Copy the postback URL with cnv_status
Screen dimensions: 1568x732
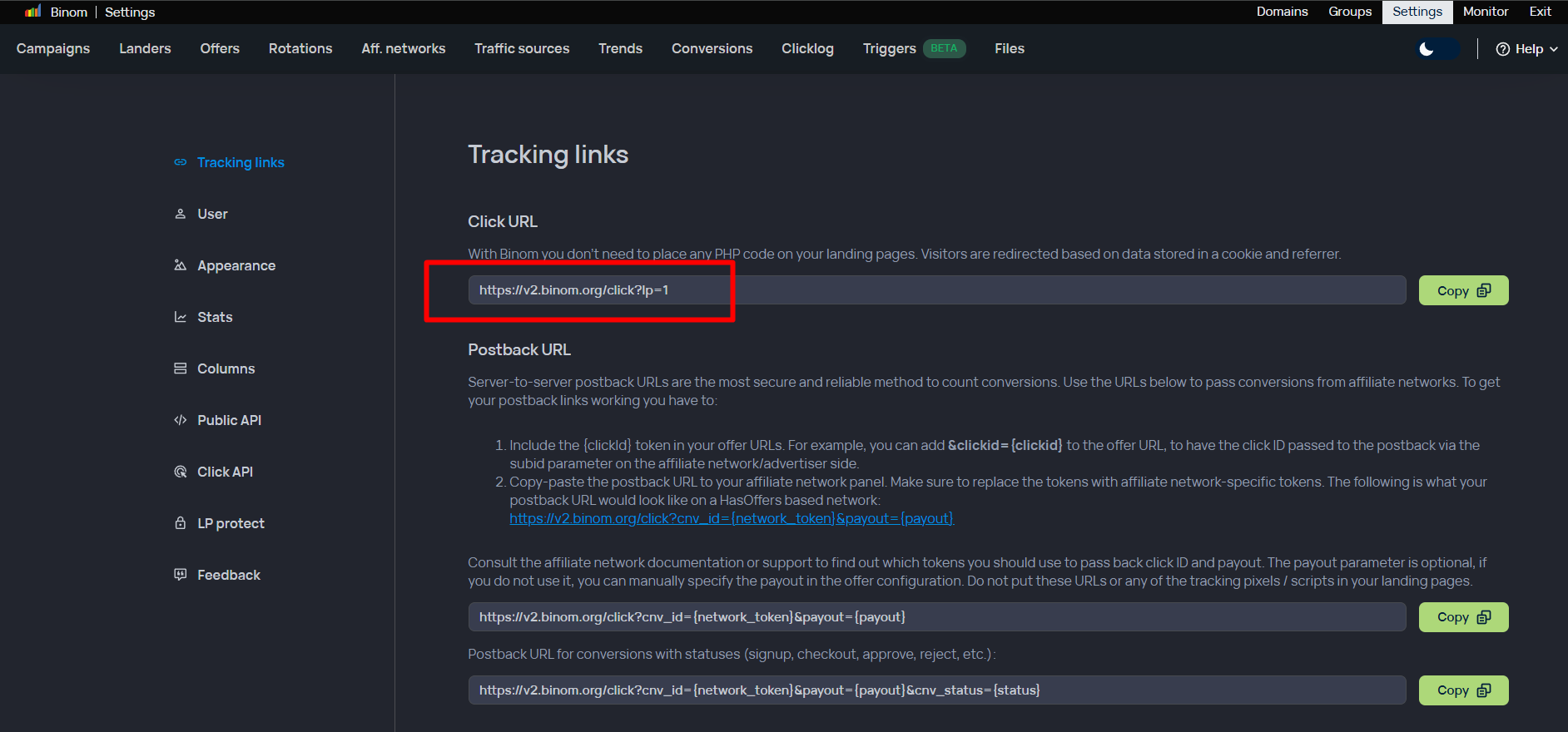pos(1463,690)
